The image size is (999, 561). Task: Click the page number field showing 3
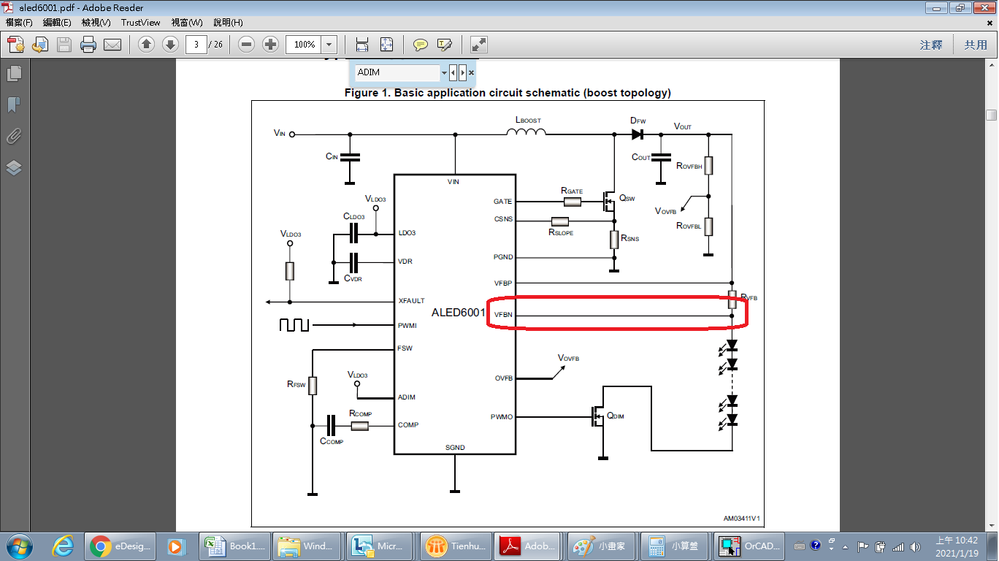[196, 45]
